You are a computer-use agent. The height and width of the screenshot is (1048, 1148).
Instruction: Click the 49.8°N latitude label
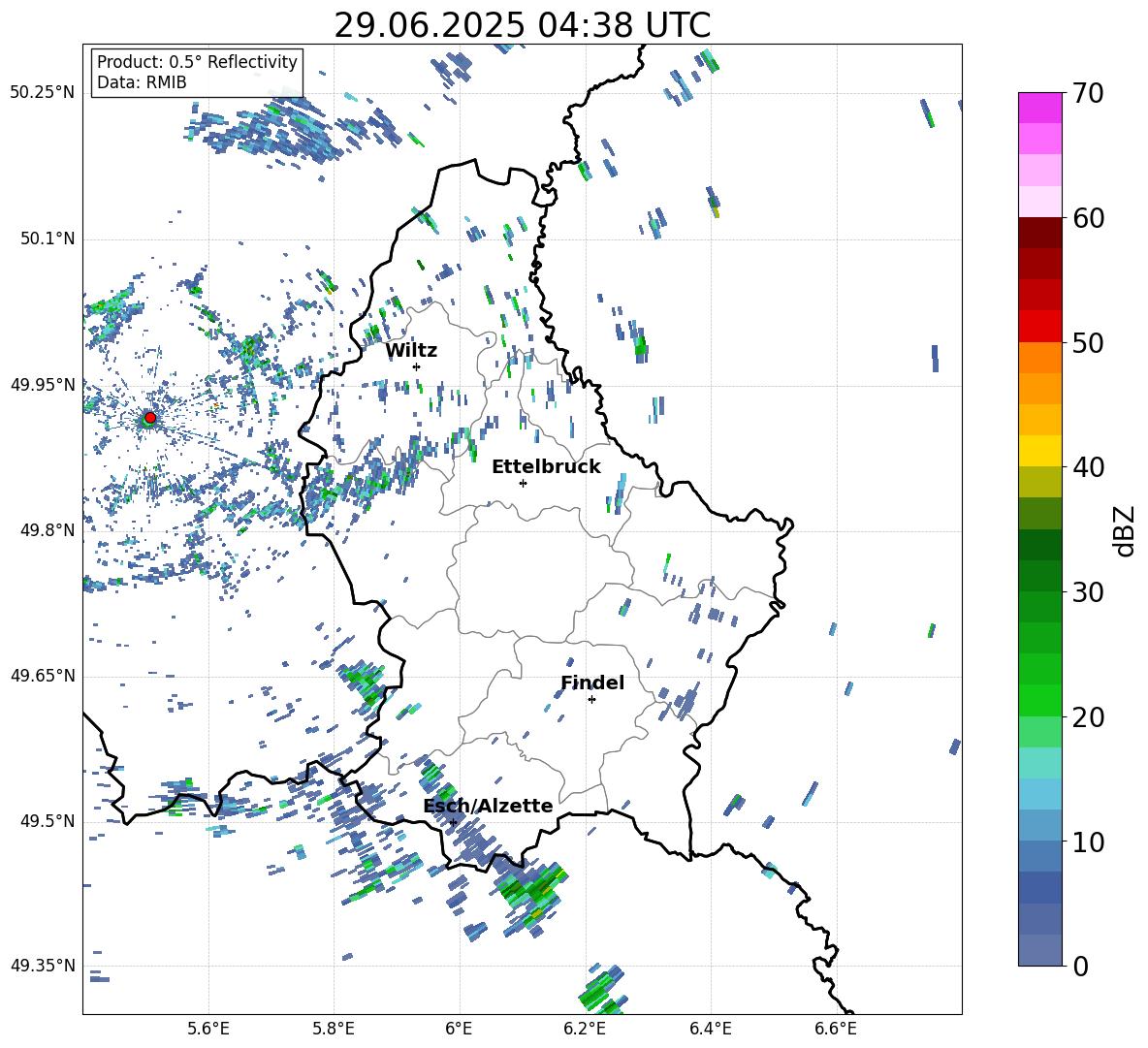pos(48,530)
